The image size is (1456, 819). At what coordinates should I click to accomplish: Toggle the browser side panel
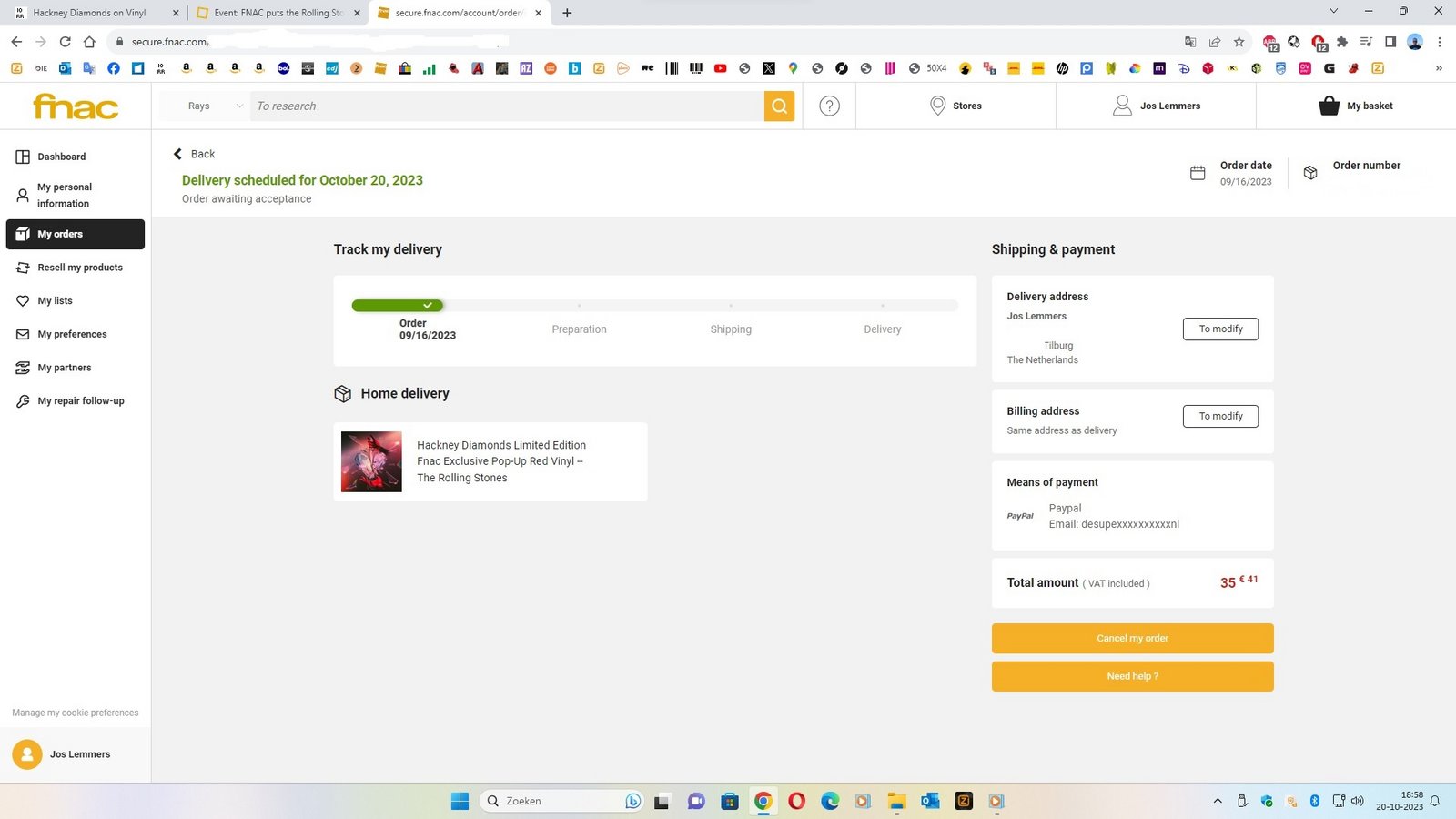[1390, 42]
